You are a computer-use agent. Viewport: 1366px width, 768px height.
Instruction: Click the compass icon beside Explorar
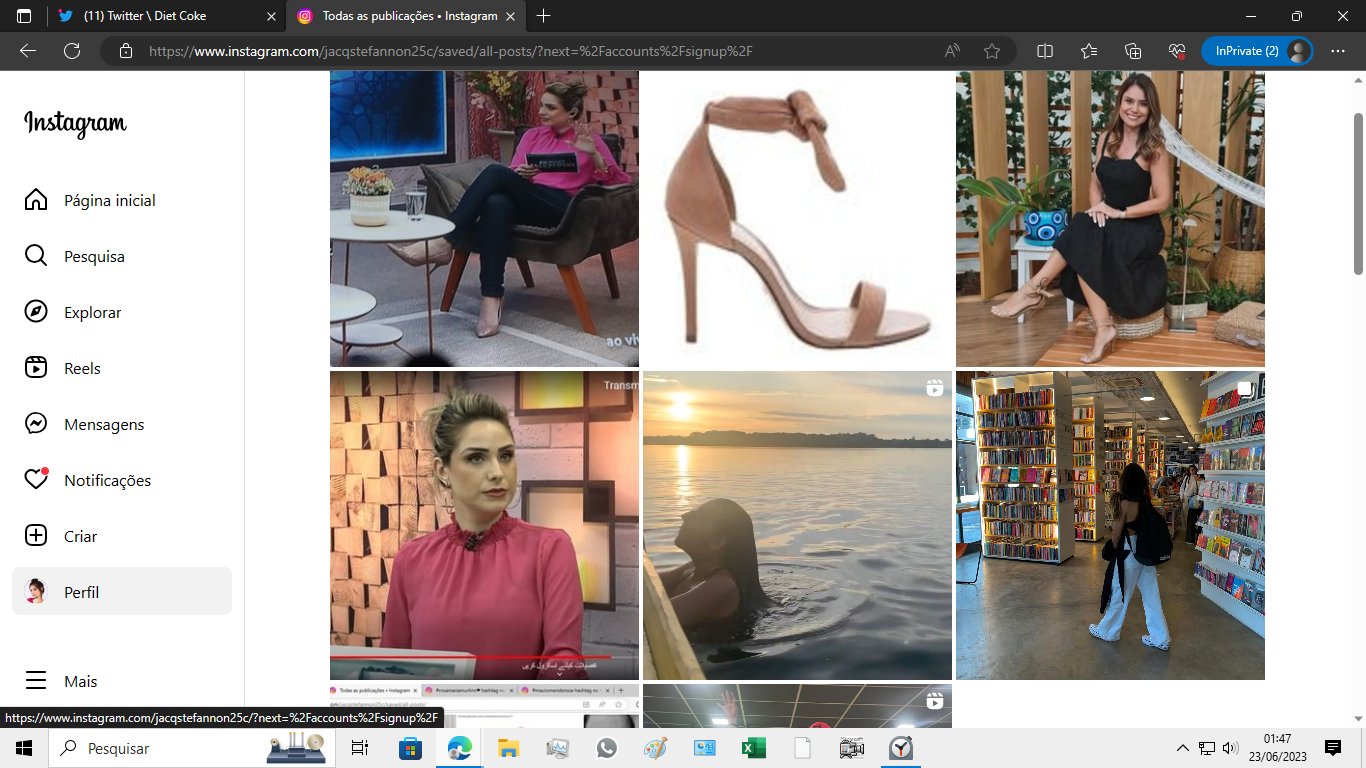coord(36,312)
